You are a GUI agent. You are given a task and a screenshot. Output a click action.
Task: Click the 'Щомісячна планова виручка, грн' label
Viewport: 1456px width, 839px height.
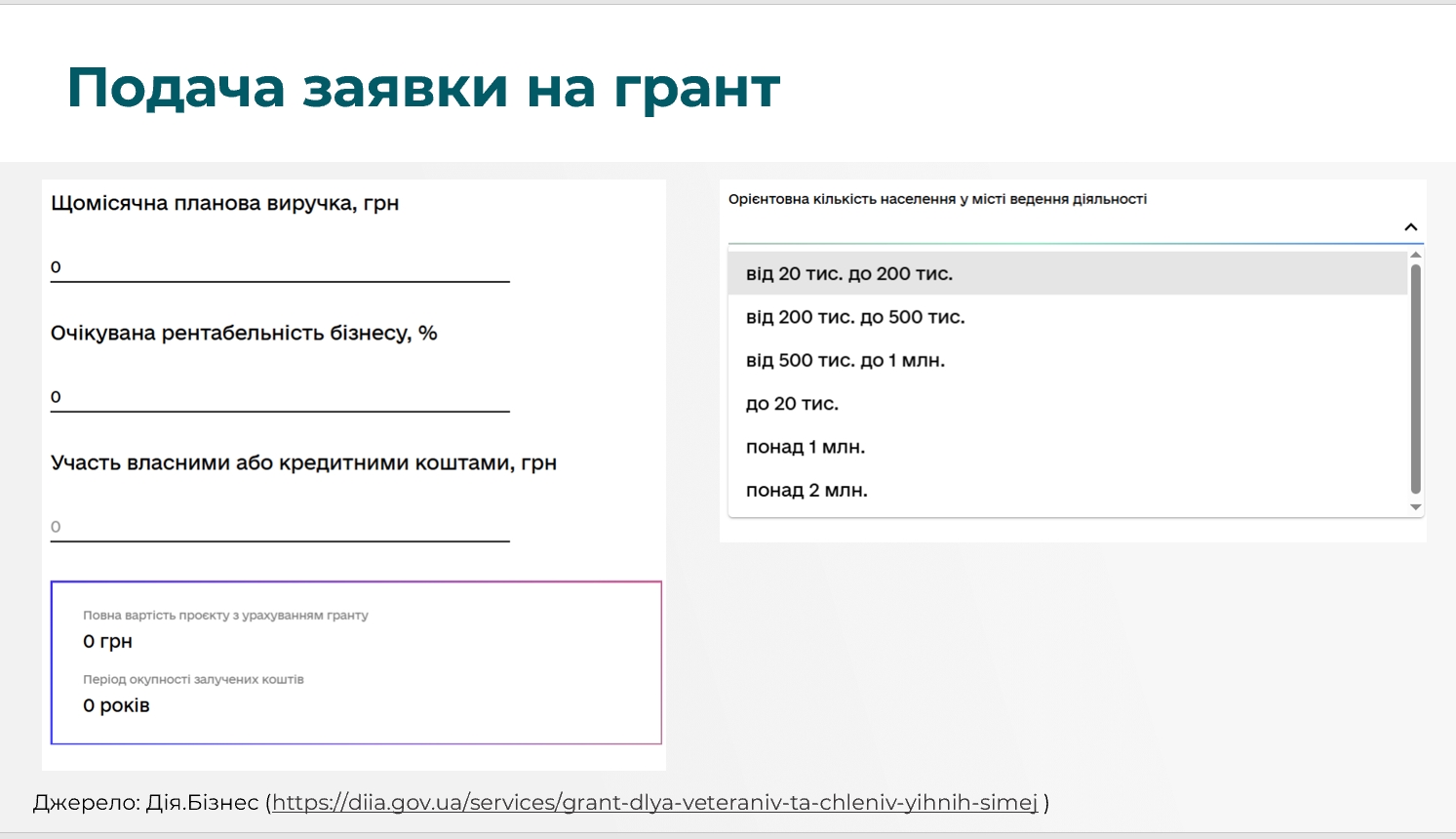tap(225, 204)
